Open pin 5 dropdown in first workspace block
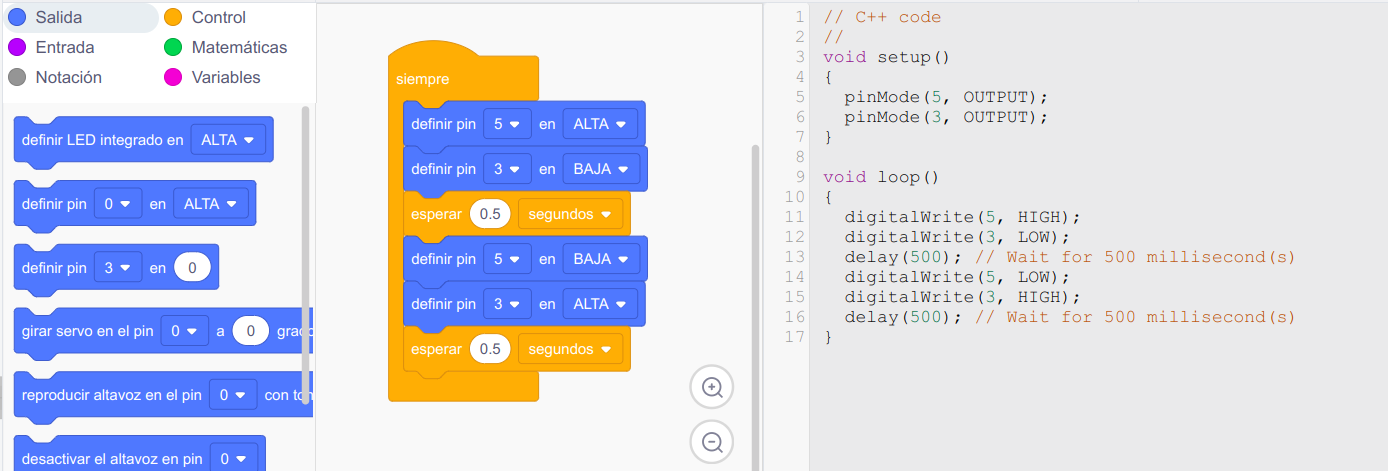 click(x=506, y=124)
